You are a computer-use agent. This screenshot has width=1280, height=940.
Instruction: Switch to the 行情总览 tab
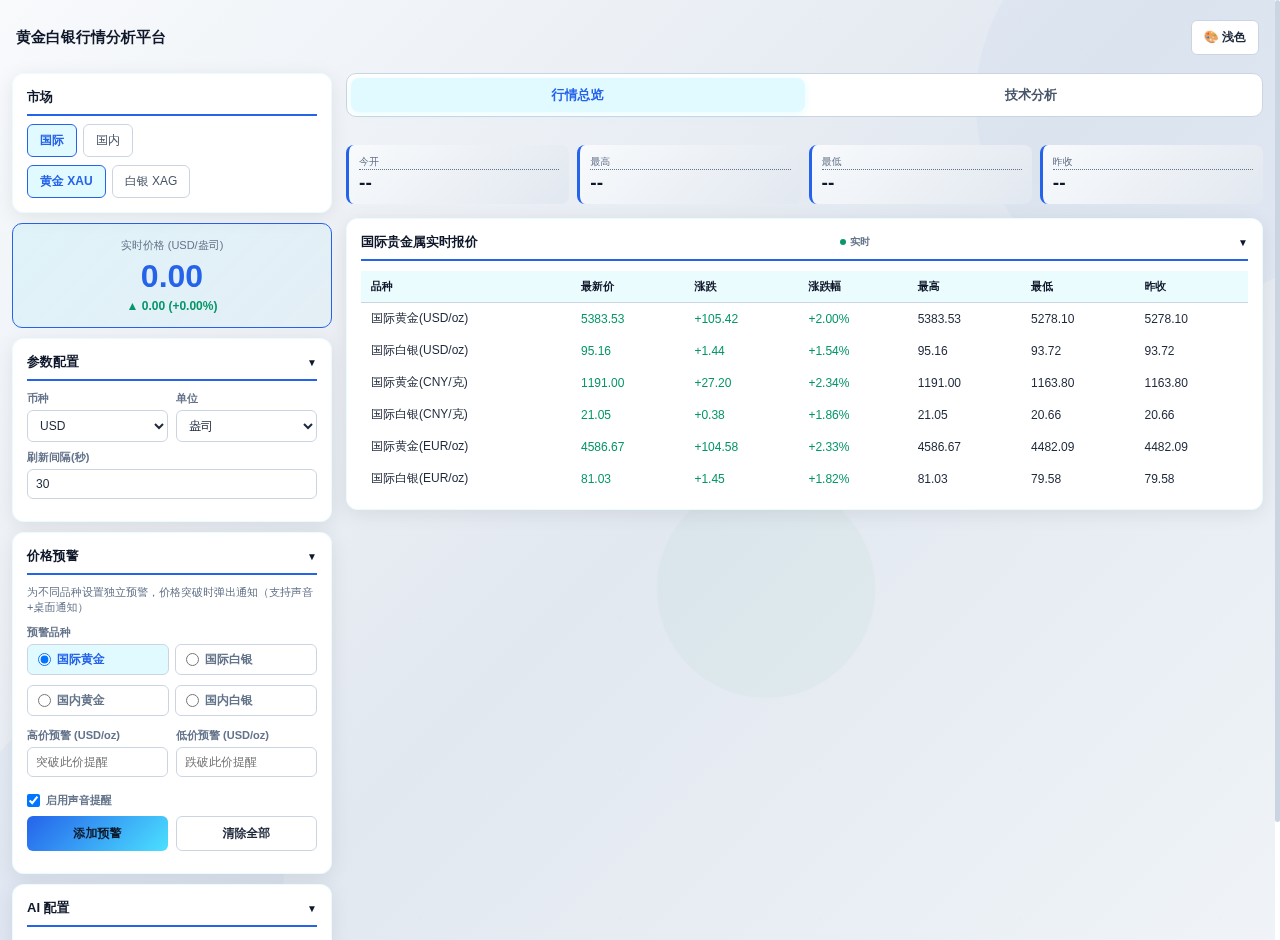(x=577, y=95)
